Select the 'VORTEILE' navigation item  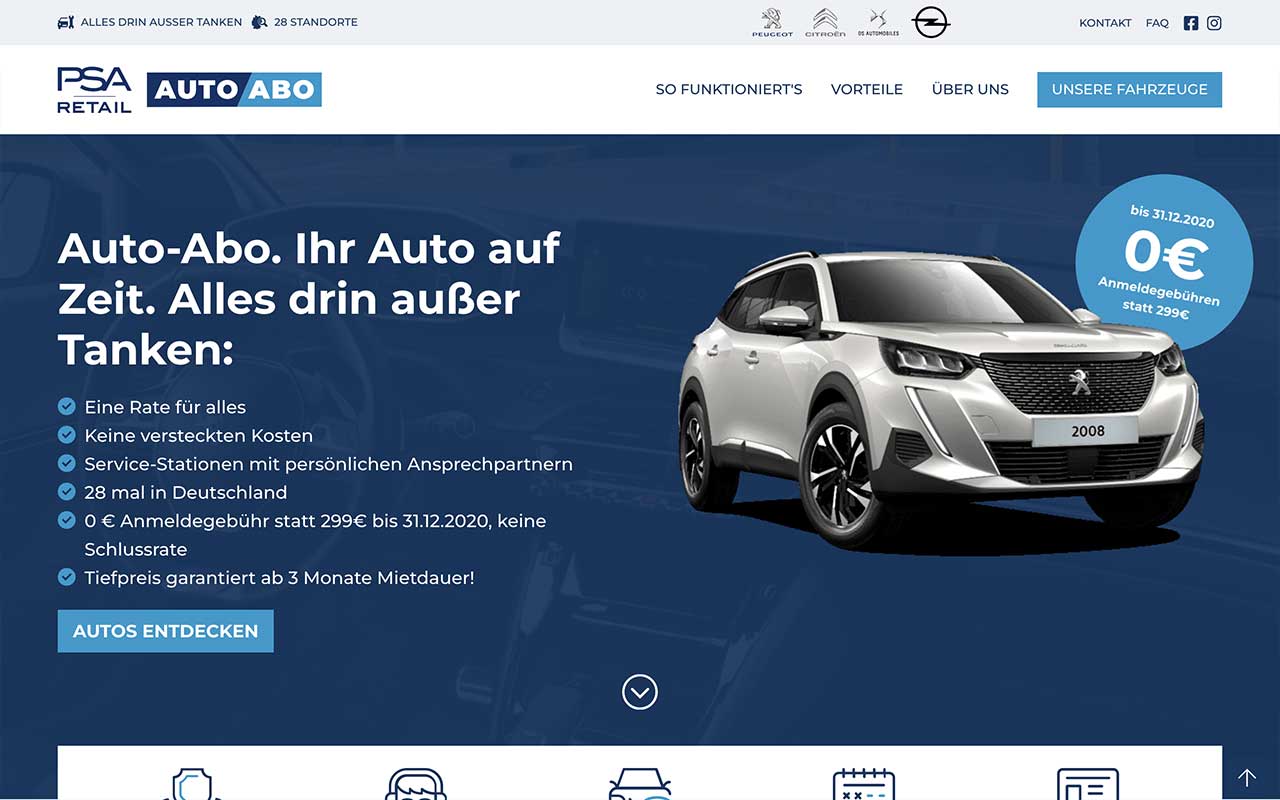pos(867,89)
